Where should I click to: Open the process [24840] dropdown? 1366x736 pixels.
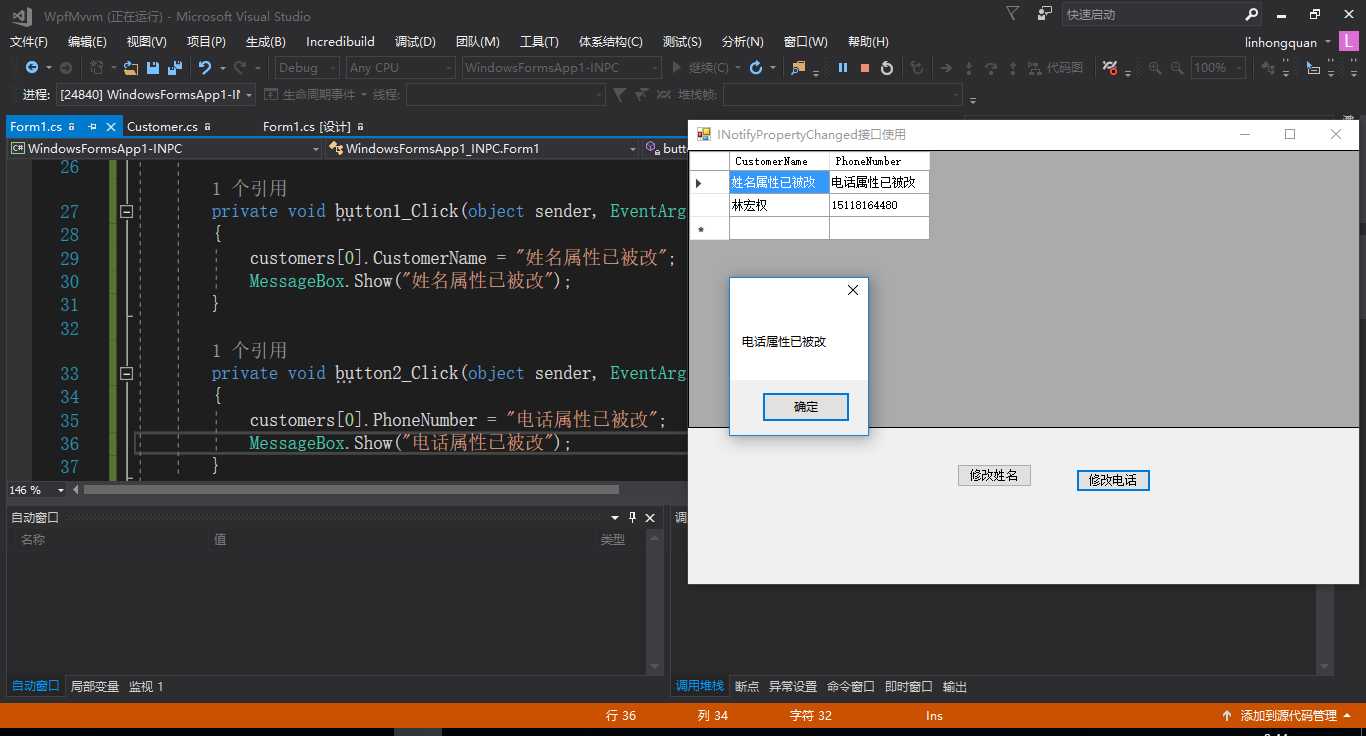tap(156, 94)
